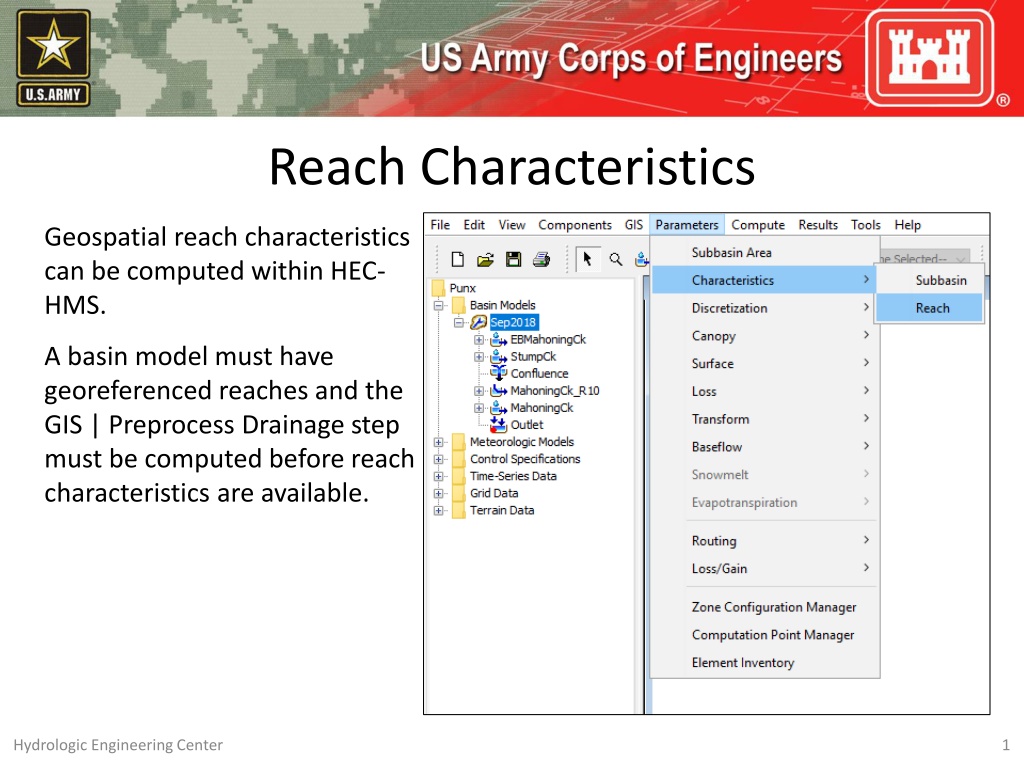
Task: Open the Compute menu
Action: pyautogui.click(x=758, y=225)
